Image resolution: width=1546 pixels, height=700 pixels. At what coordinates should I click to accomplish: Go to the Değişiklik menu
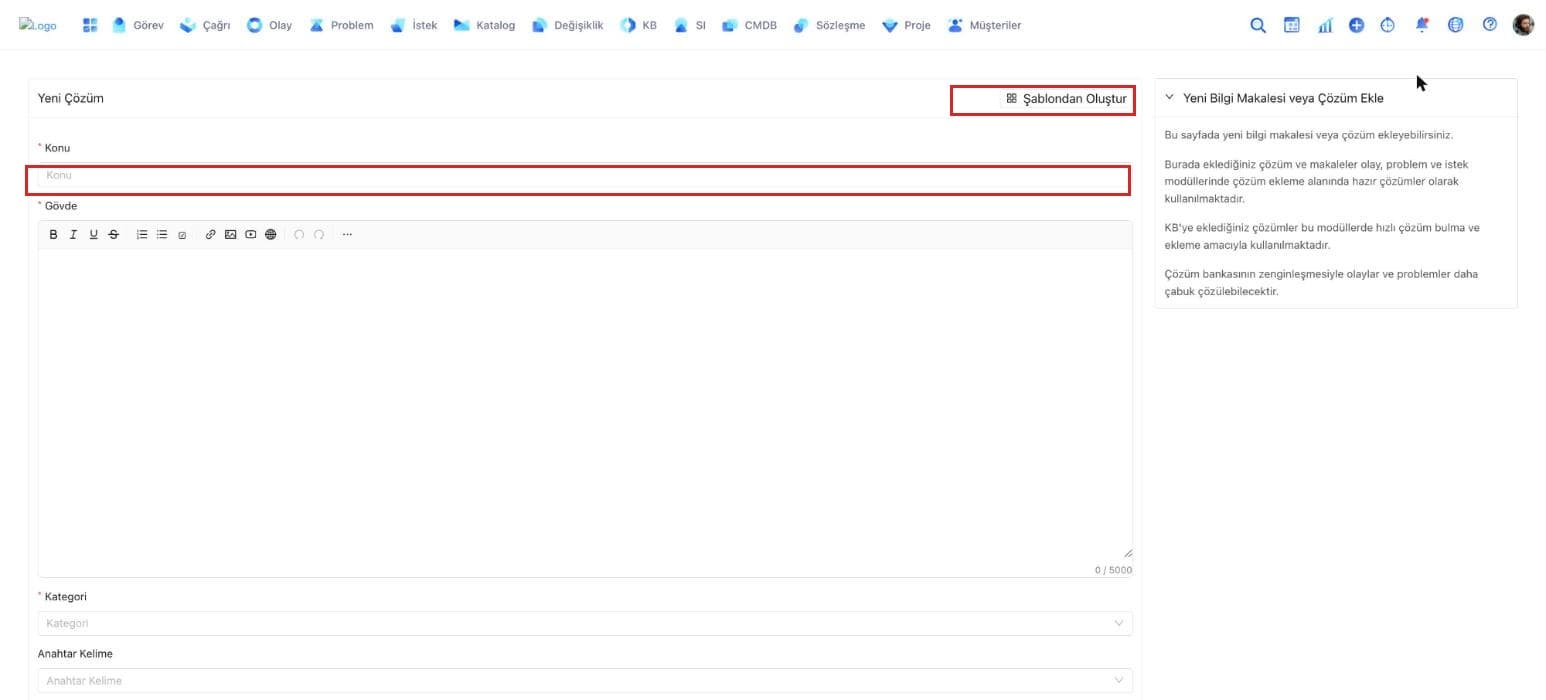(568, 26)
